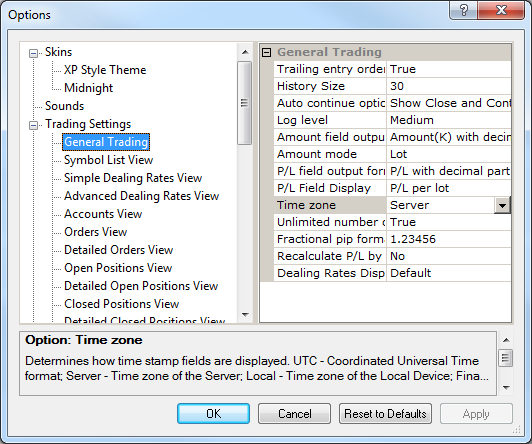Open the Time zone dropdown arrow
This screenshot has height=444, width=532.
pos(502,205)
